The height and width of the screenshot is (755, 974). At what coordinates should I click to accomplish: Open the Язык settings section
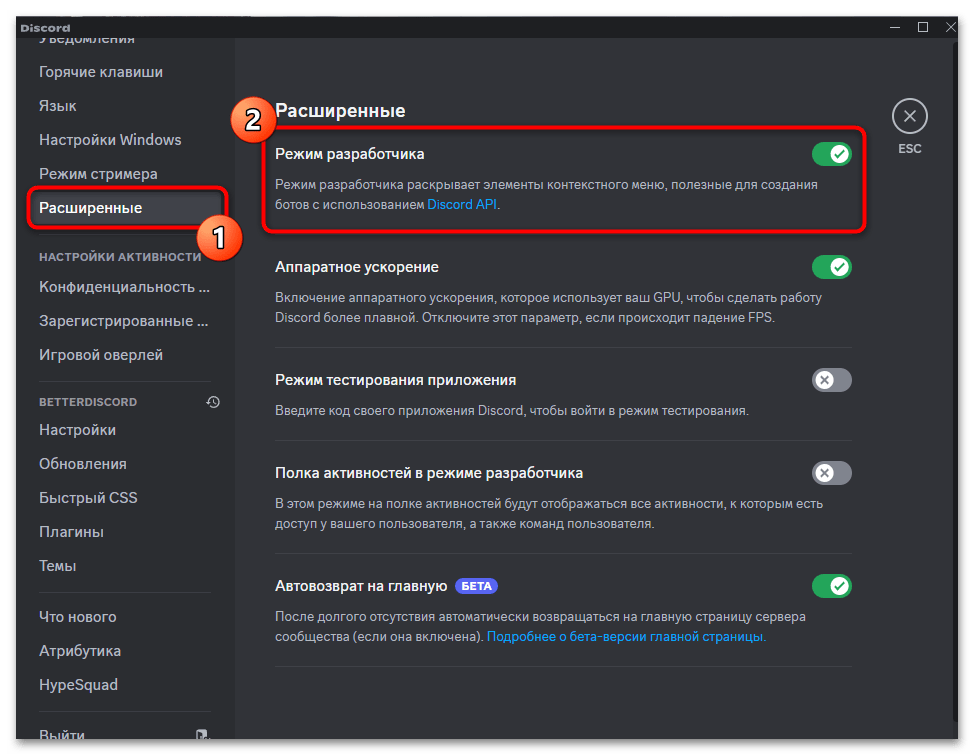(x=58, y=106)
